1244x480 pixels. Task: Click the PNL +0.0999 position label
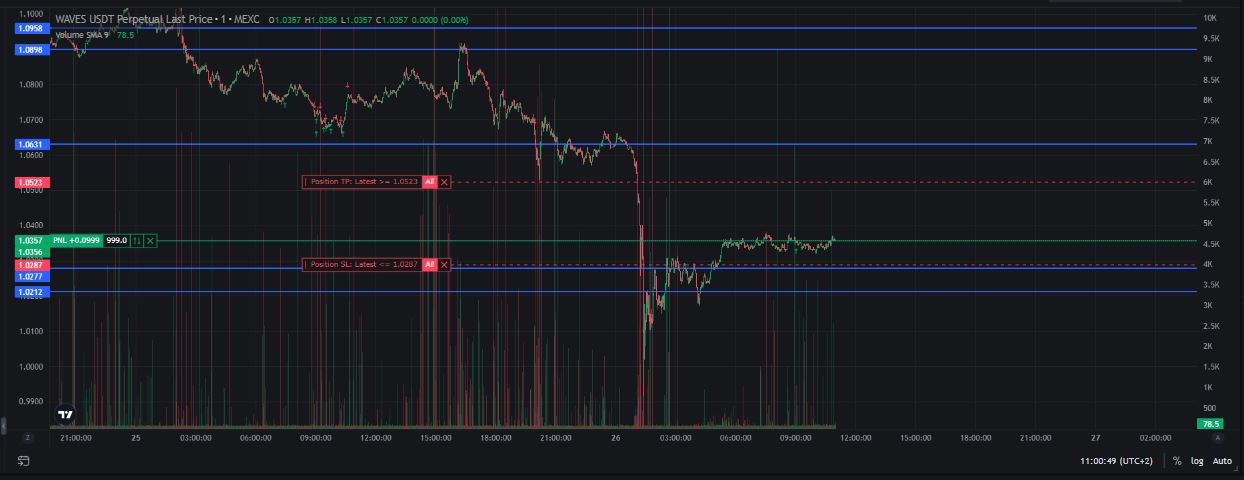pyautogui.click(x=76, y=241)
